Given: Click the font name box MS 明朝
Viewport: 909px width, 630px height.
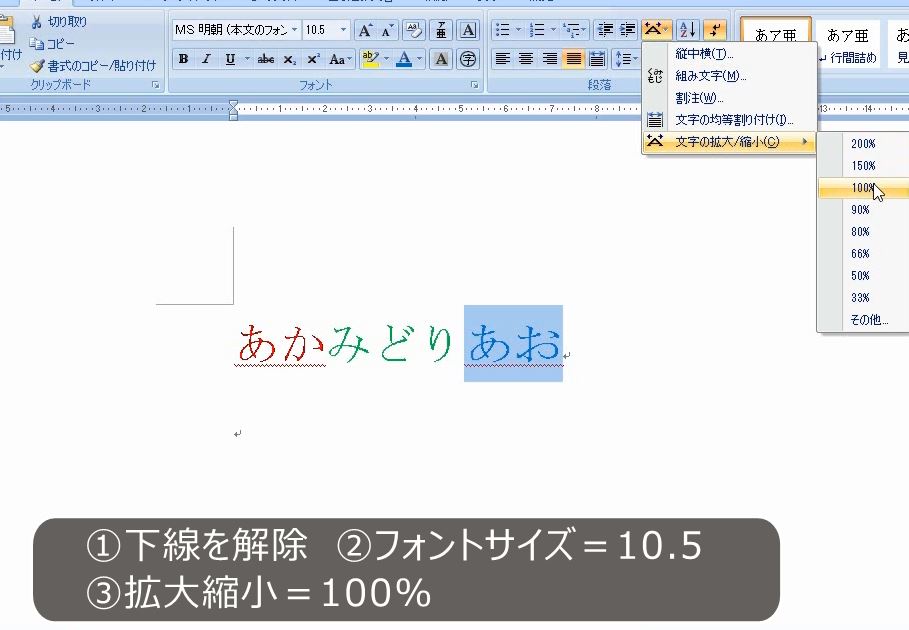Looking at the screenshot, I should click(x=231, y=30).
